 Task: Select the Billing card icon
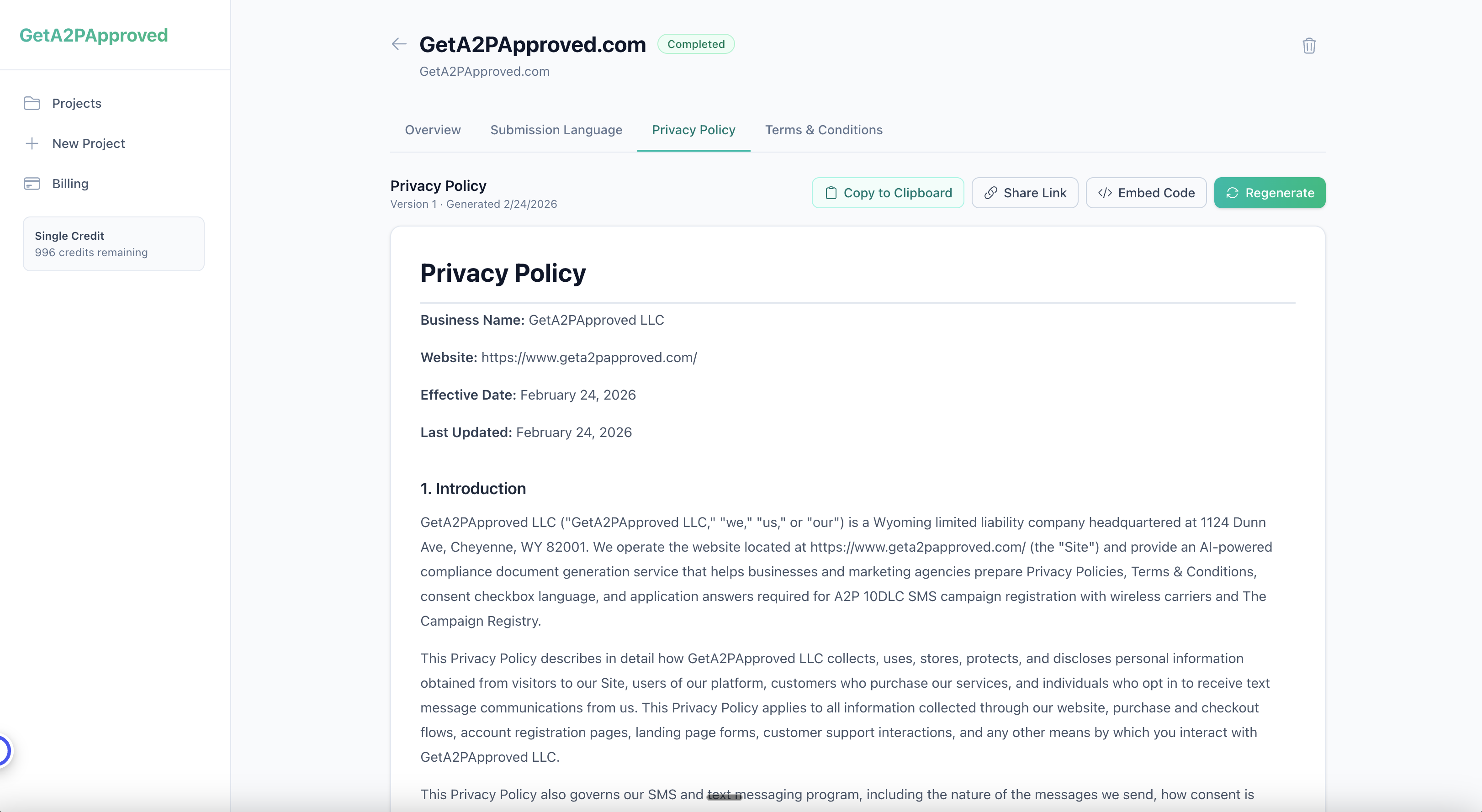pyautogui.click(x=32, y=184)
